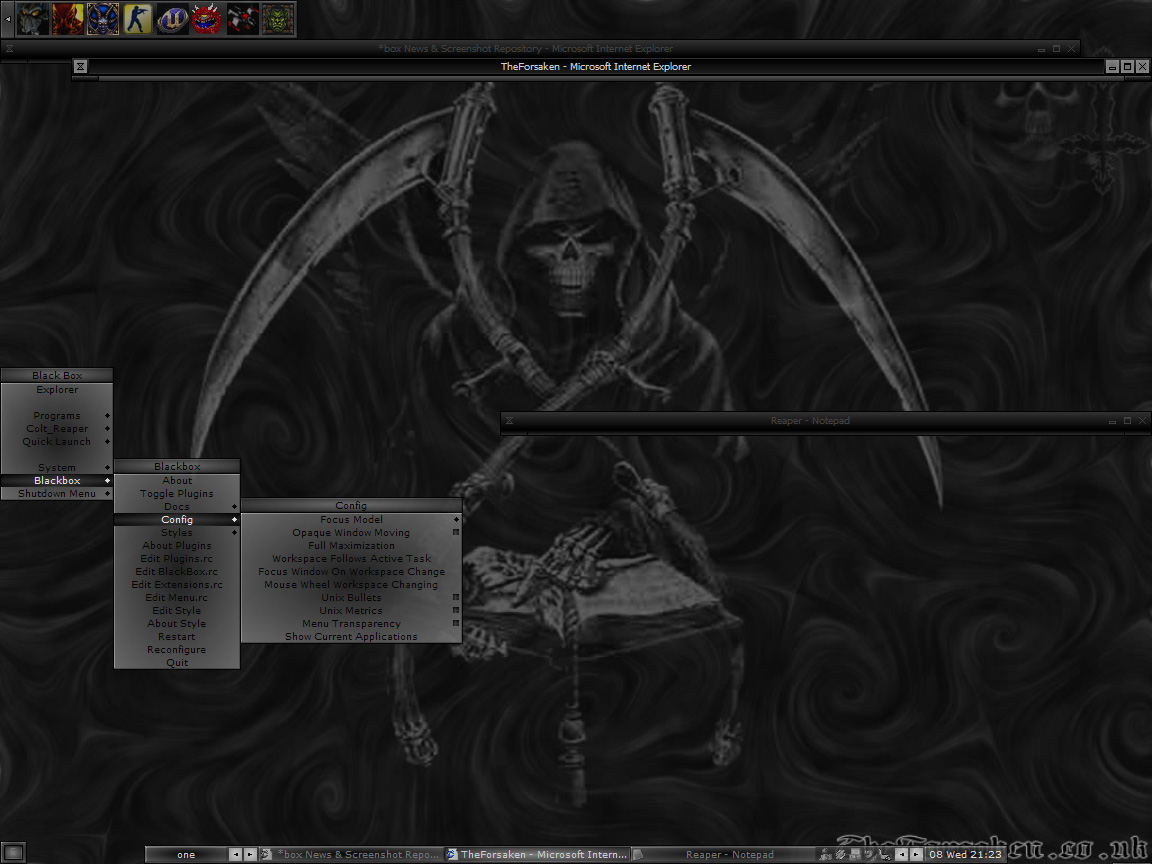
Task: Toggle Opaque Window Moving option
Action: click(351, 533)
